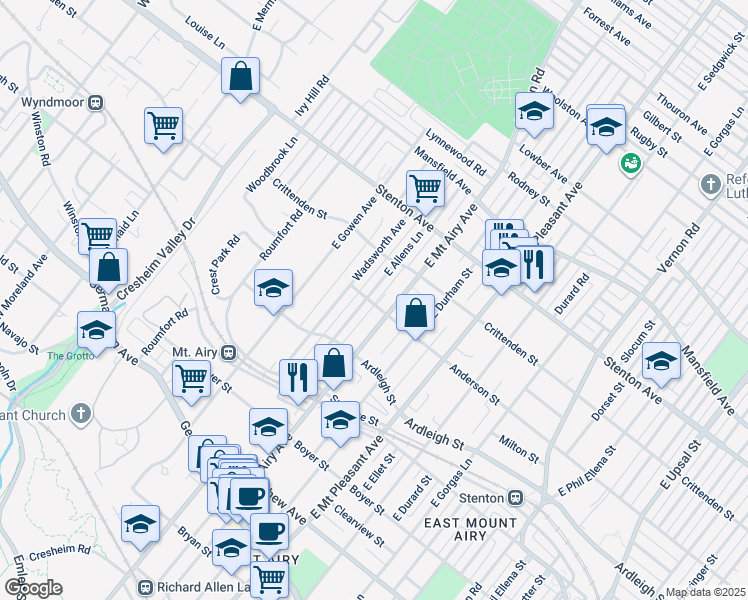The image size is (748, 600).
Task: Click the Crest Park Rd label
Action: [x=225, y=265]
